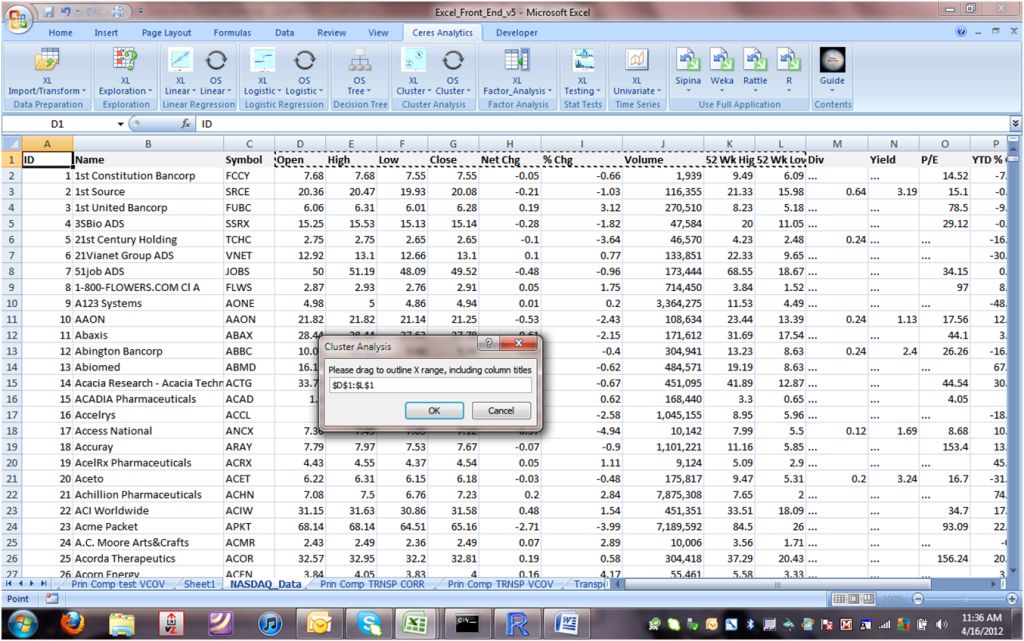The height and width of the screenshot is (641, 1024).
Task: Open the Developer ribbon tab
Action: click(517, 33)
